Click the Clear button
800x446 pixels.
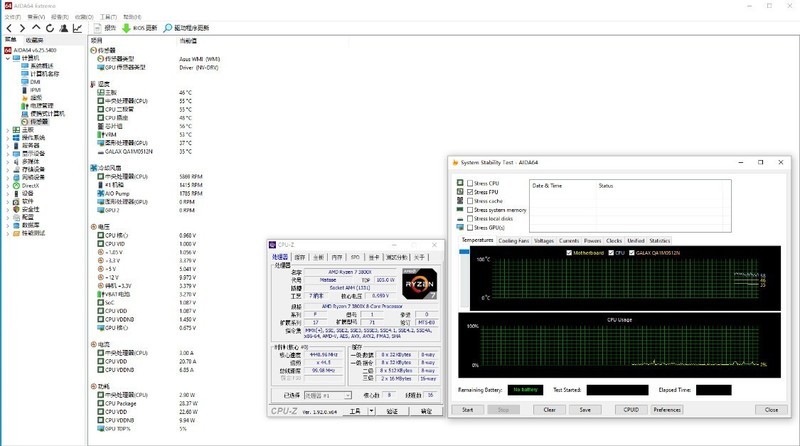(x=549, y=409)
